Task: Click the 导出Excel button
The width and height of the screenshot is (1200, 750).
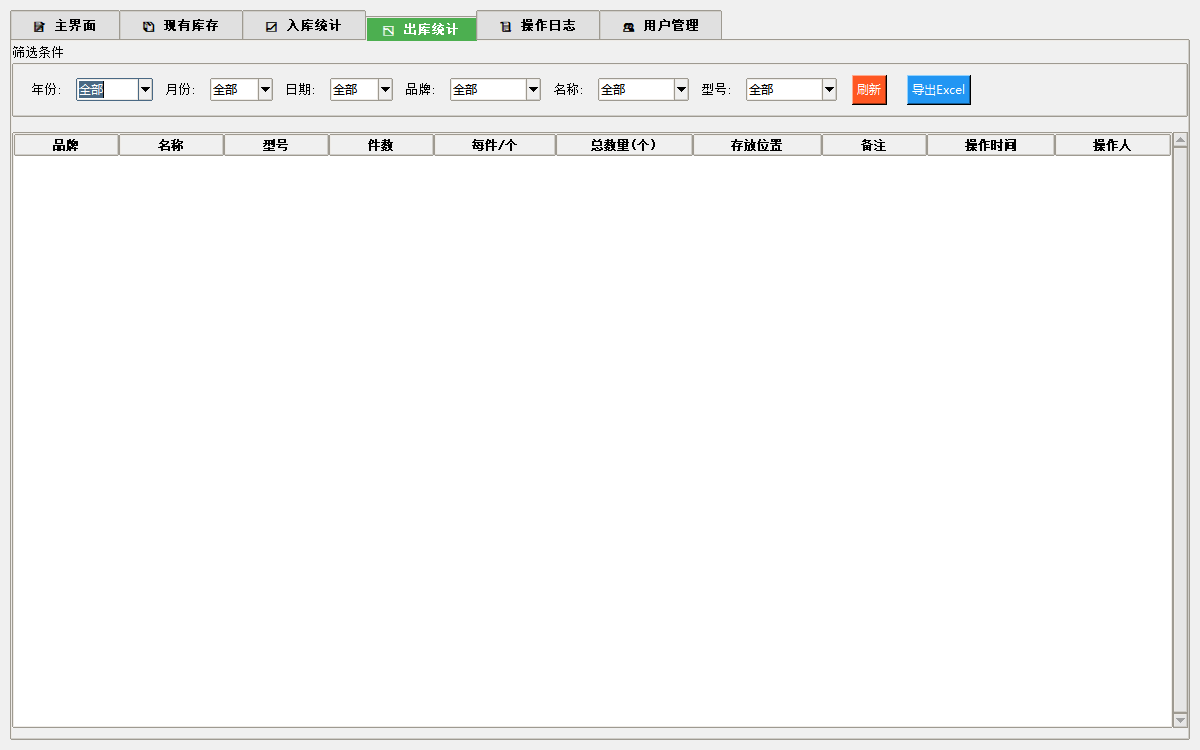Action: (938, 90)
